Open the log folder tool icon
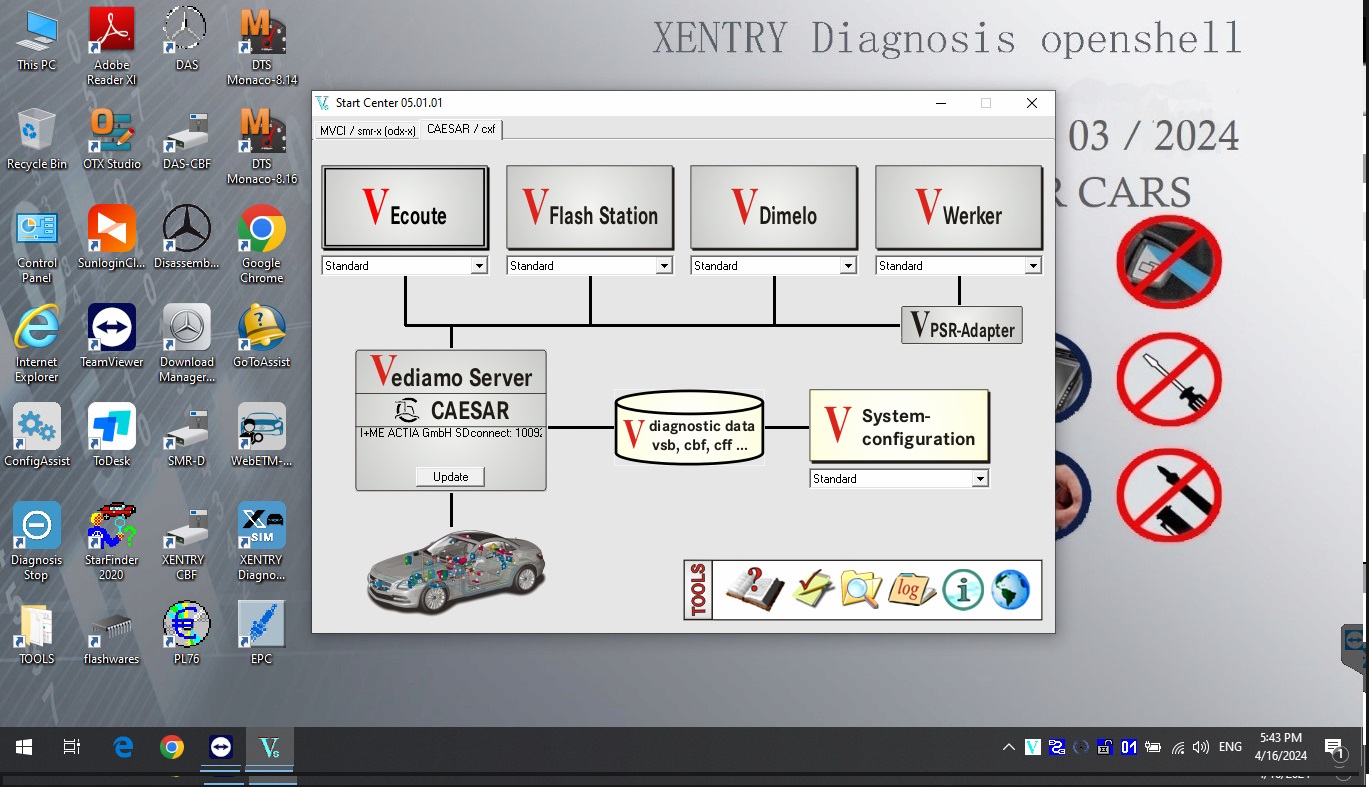This screenshot has width=1369, height=787. tap(911, 590)
